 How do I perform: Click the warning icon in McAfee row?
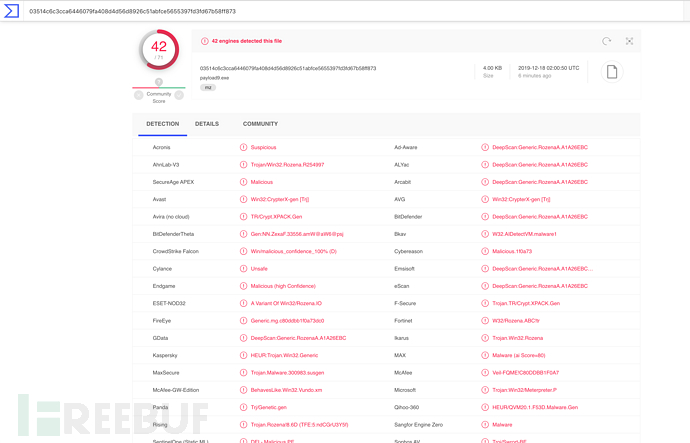(x=485, y=373)
